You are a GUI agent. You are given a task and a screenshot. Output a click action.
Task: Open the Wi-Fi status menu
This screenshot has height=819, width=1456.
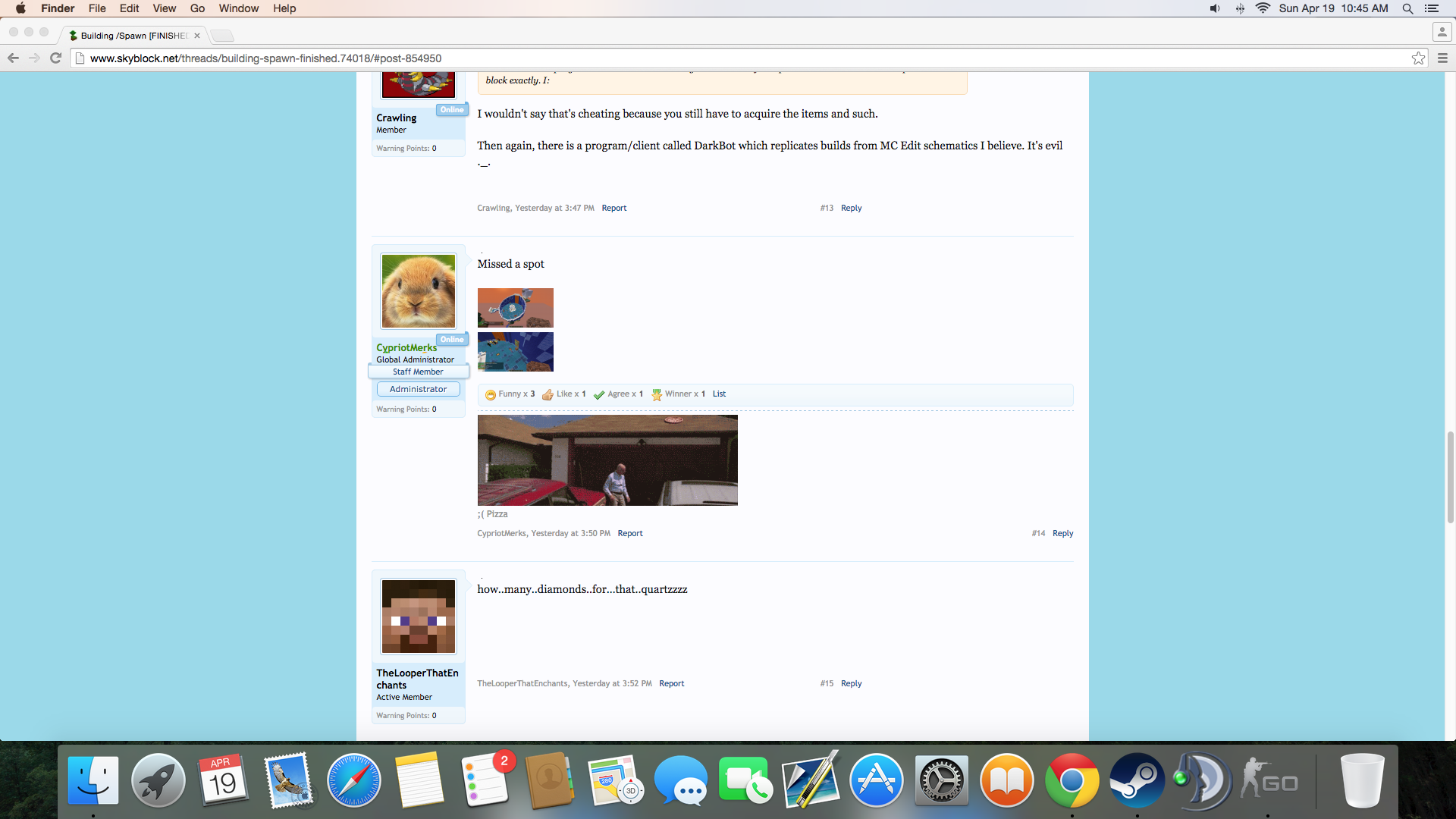[x=1263, y=8]
